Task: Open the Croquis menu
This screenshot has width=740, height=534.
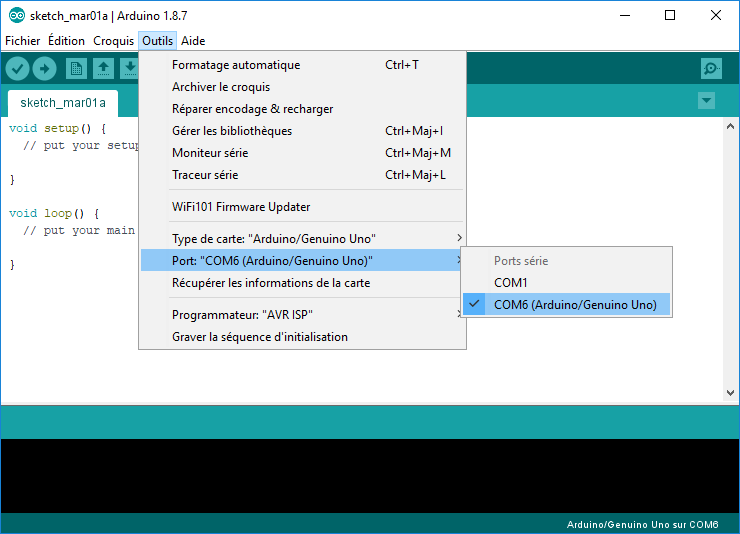Action: [113, 41]
